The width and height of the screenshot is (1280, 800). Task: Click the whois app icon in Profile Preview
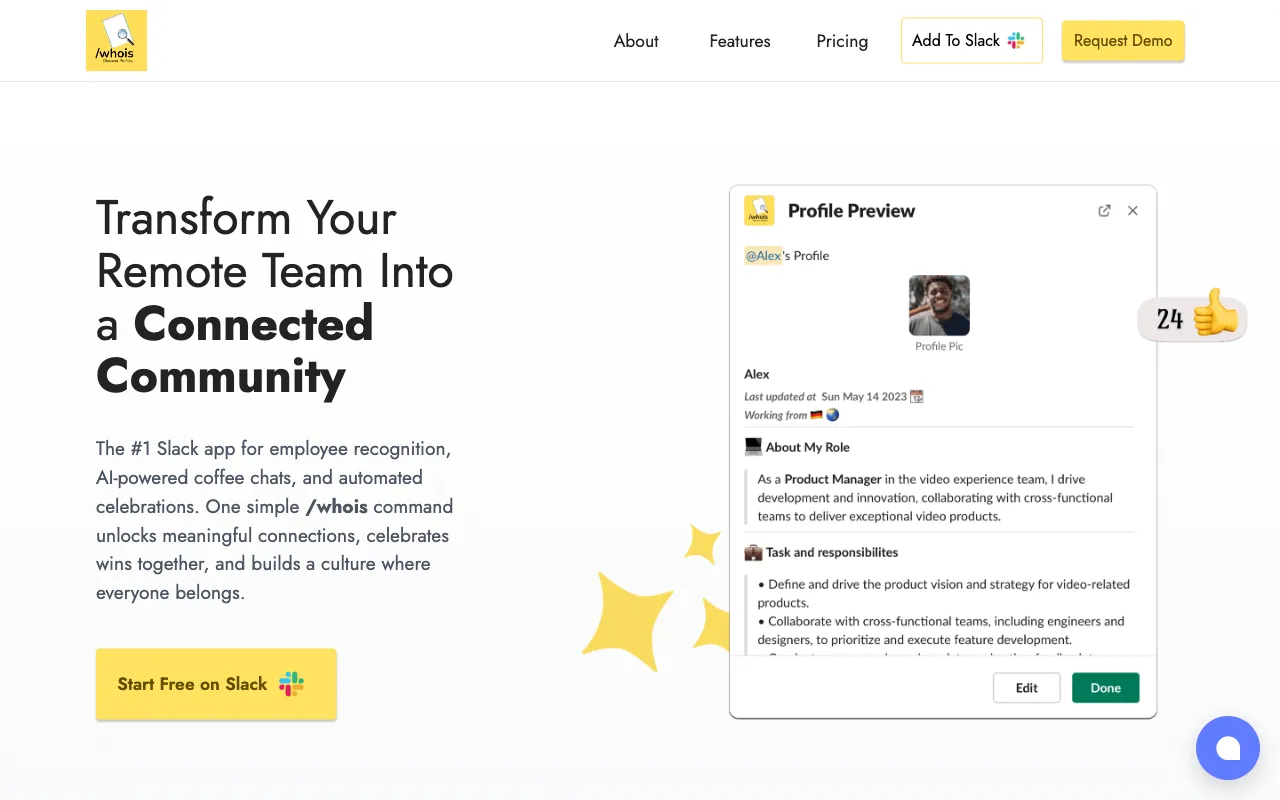click(x=759, y=210)
